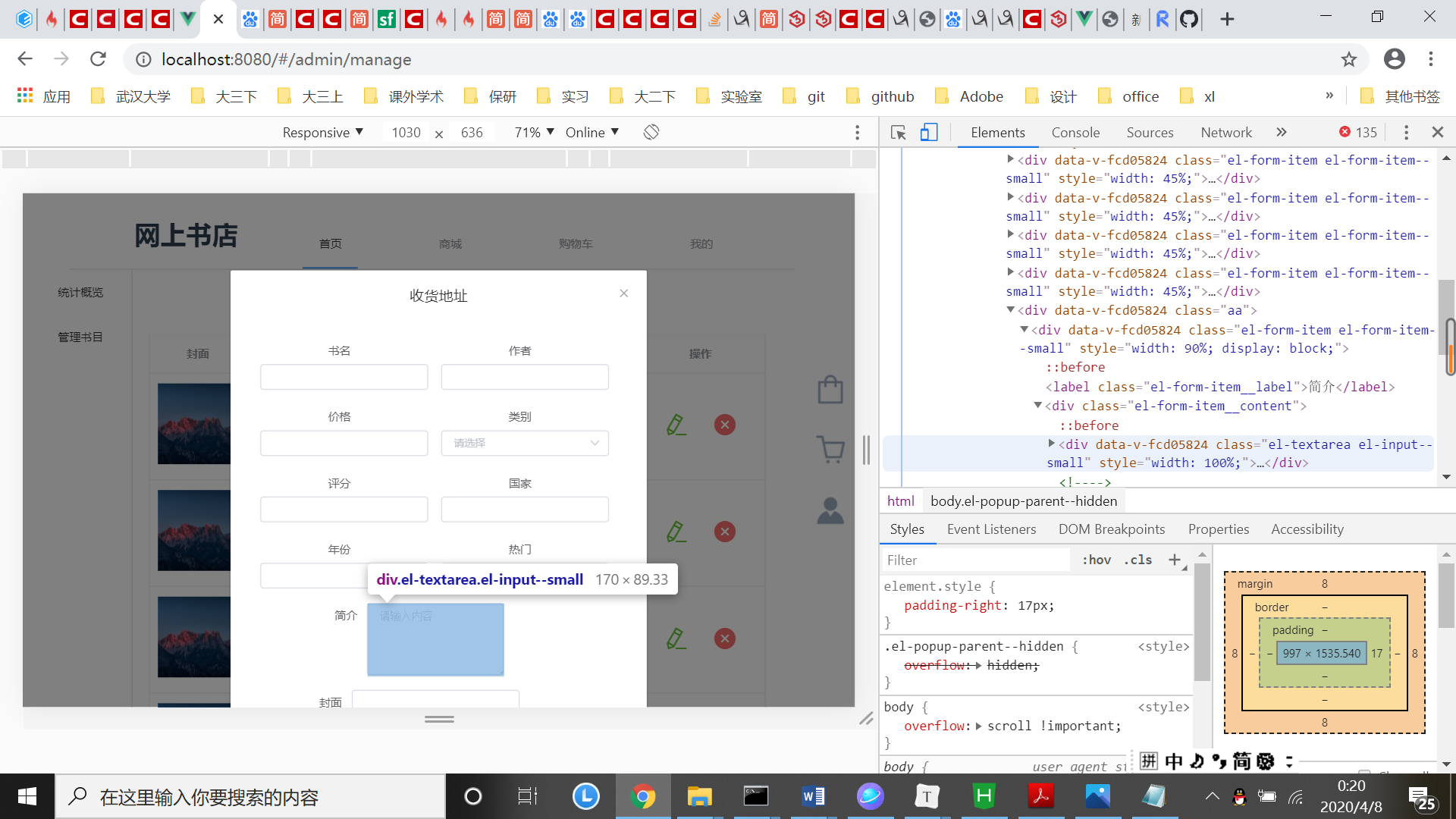Click the inspect element picker icon

899,133
